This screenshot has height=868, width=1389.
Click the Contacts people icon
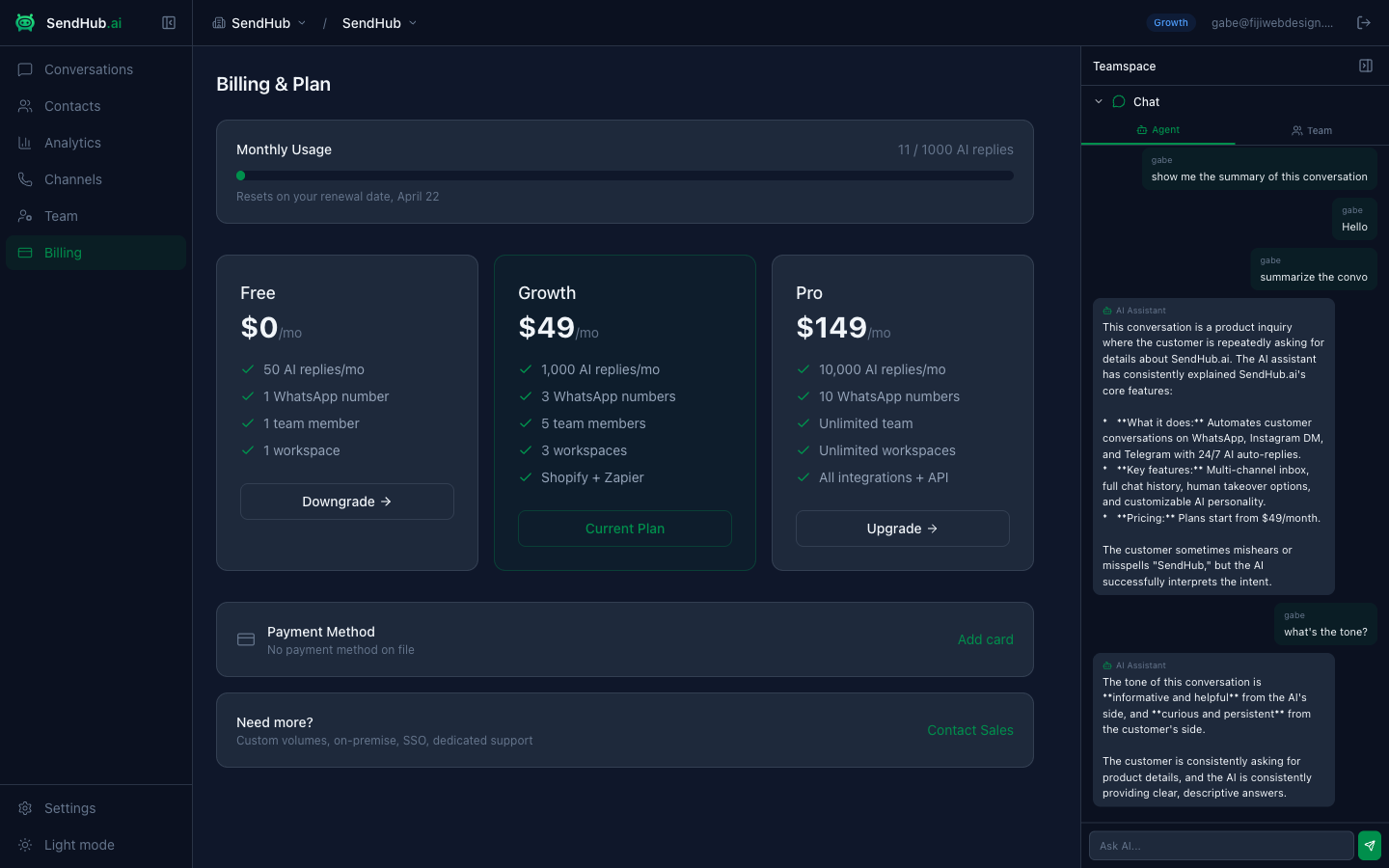[x=25, y=106]
